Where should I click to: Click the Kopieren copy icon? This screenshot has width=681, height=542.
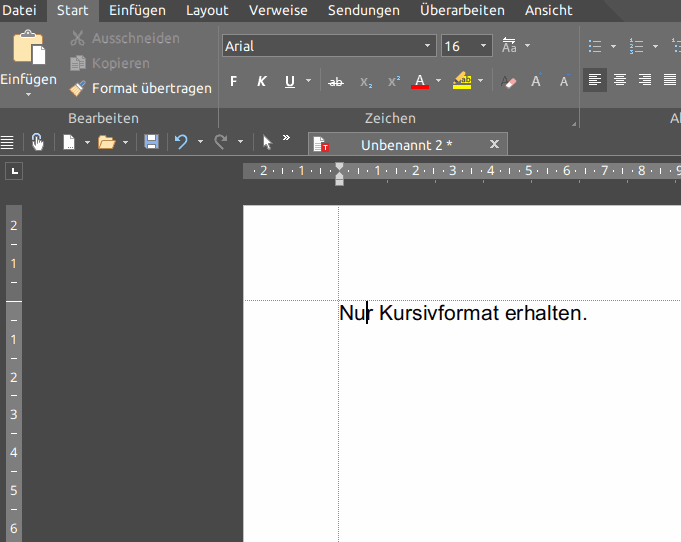coord(78,63)
